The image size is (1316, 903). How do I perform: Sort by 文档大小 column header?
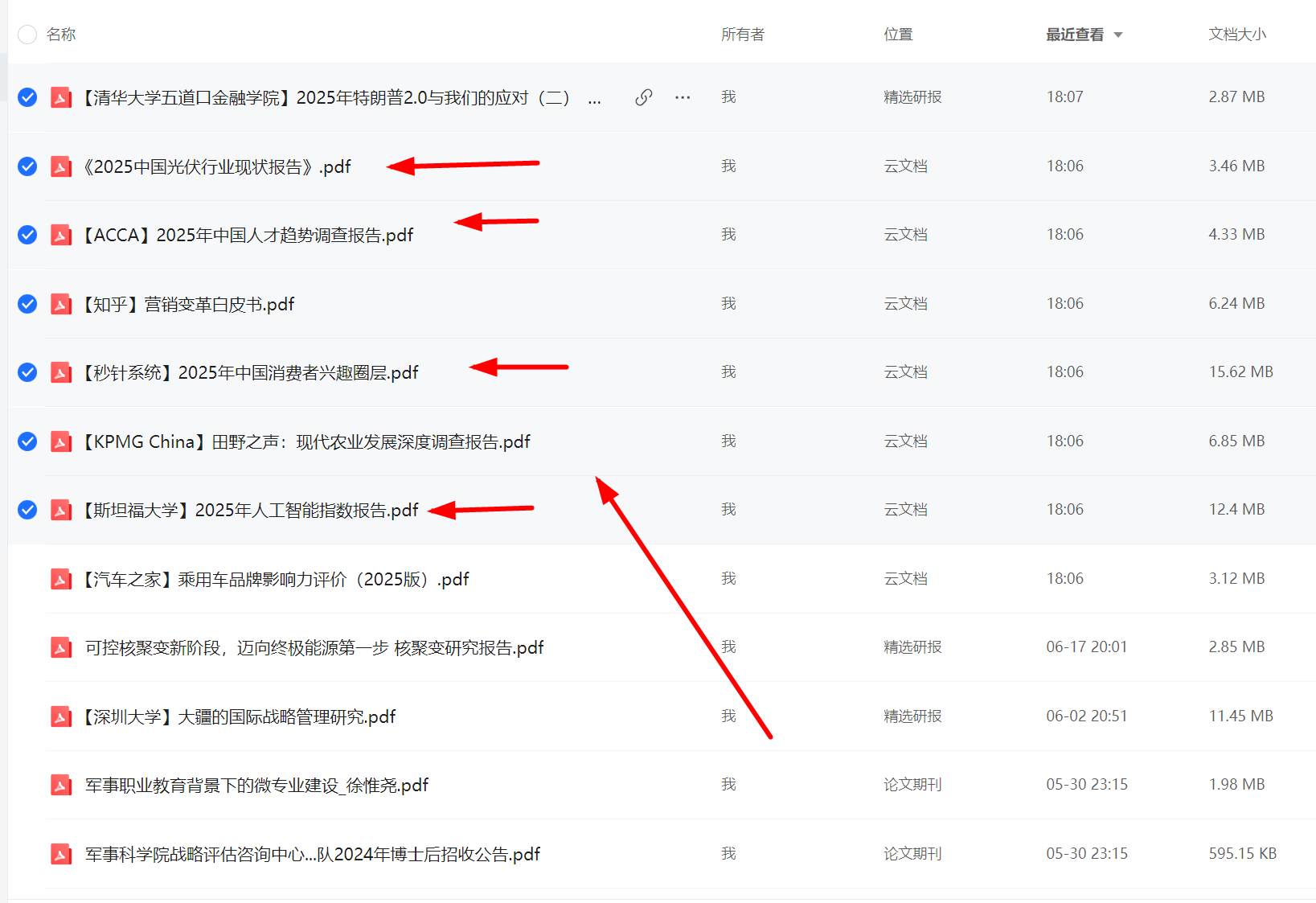pyautogui.click(x=1237, y=35)
